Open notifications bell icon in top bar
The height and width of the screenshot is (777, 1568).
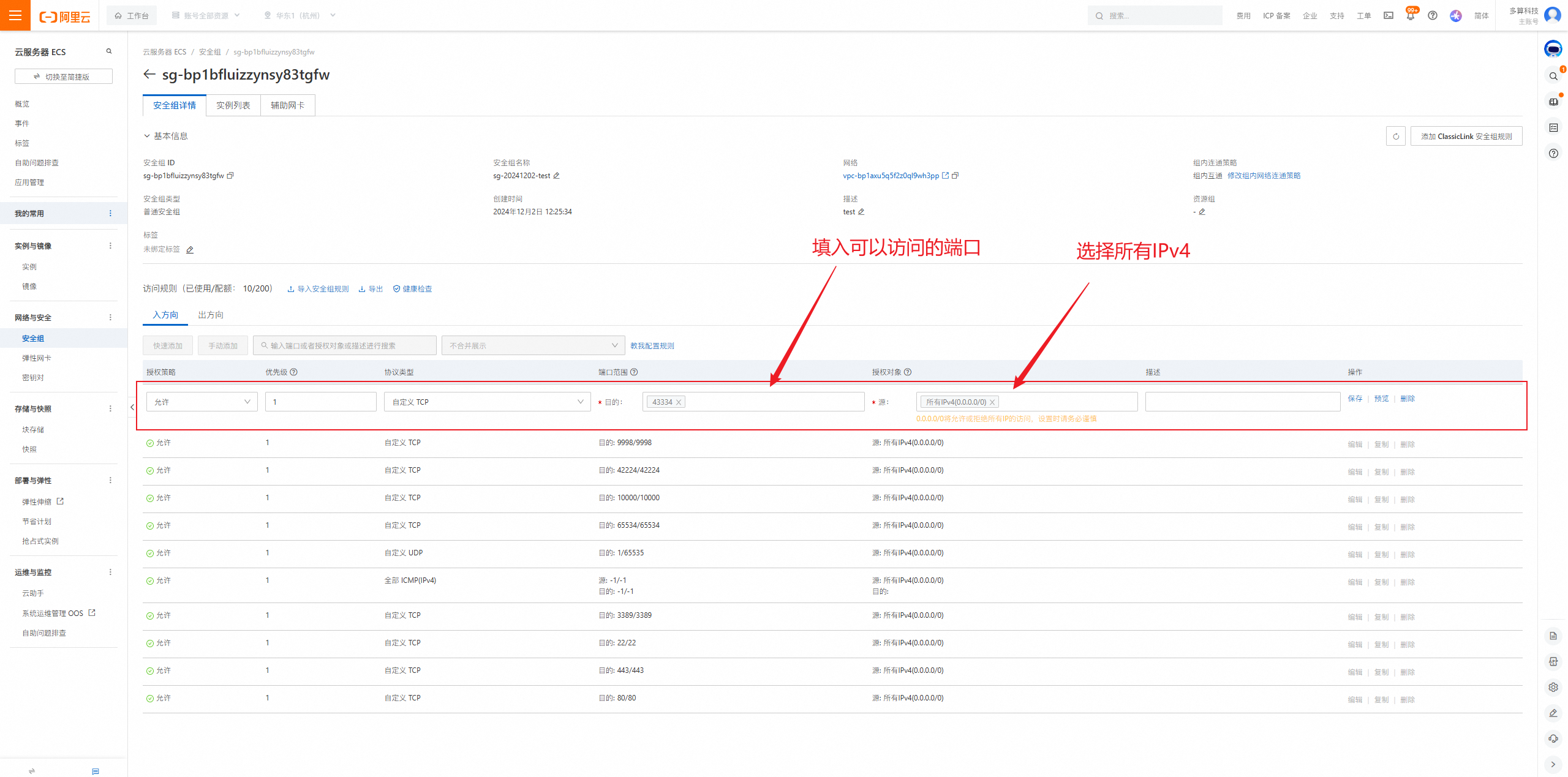pyautogui.click(x=1410, y=16)
